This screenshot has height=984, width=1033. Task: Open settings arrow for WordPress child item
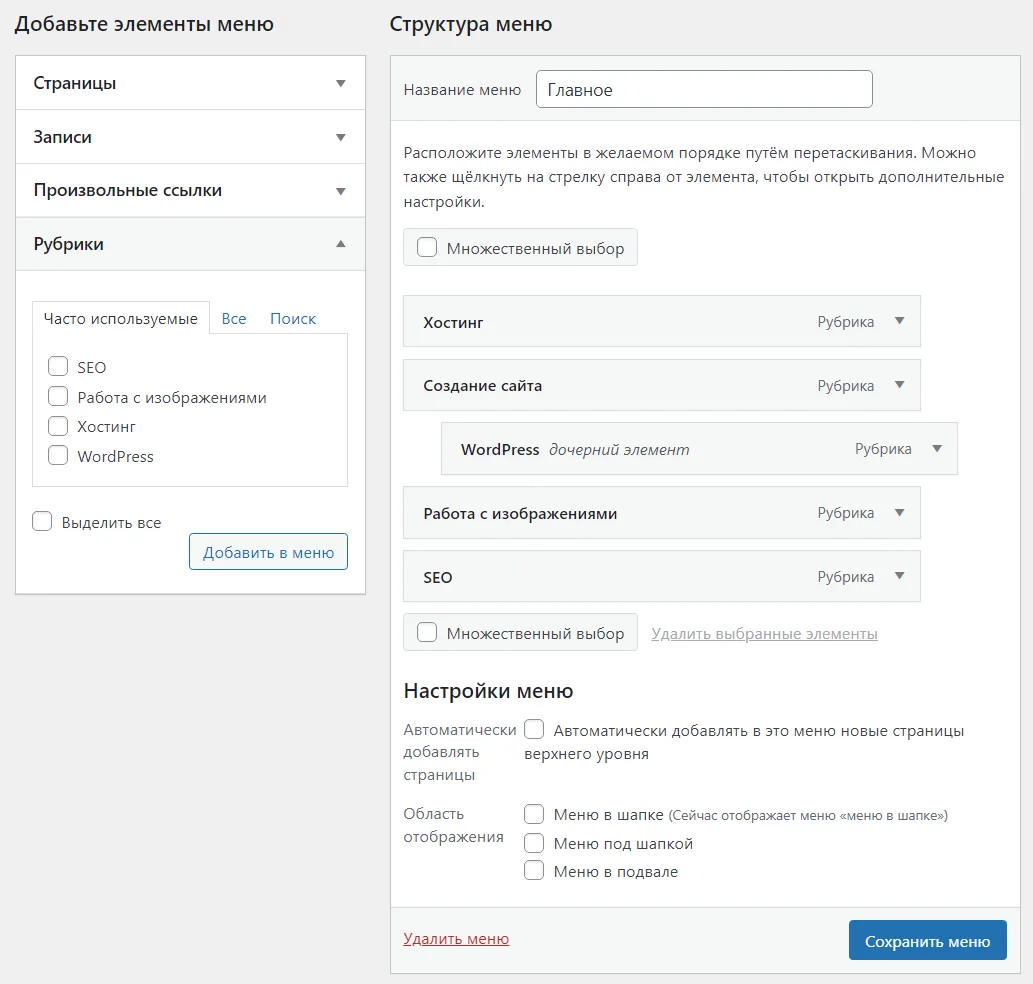937,449
